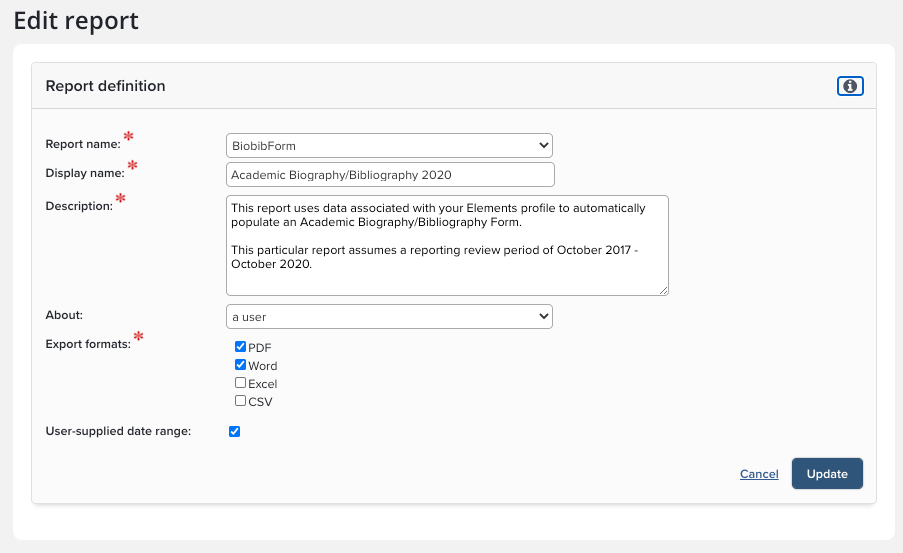
Task: Expand the About 'a user' dropdown
Action: pyautogui.click(x=389, y=317)
